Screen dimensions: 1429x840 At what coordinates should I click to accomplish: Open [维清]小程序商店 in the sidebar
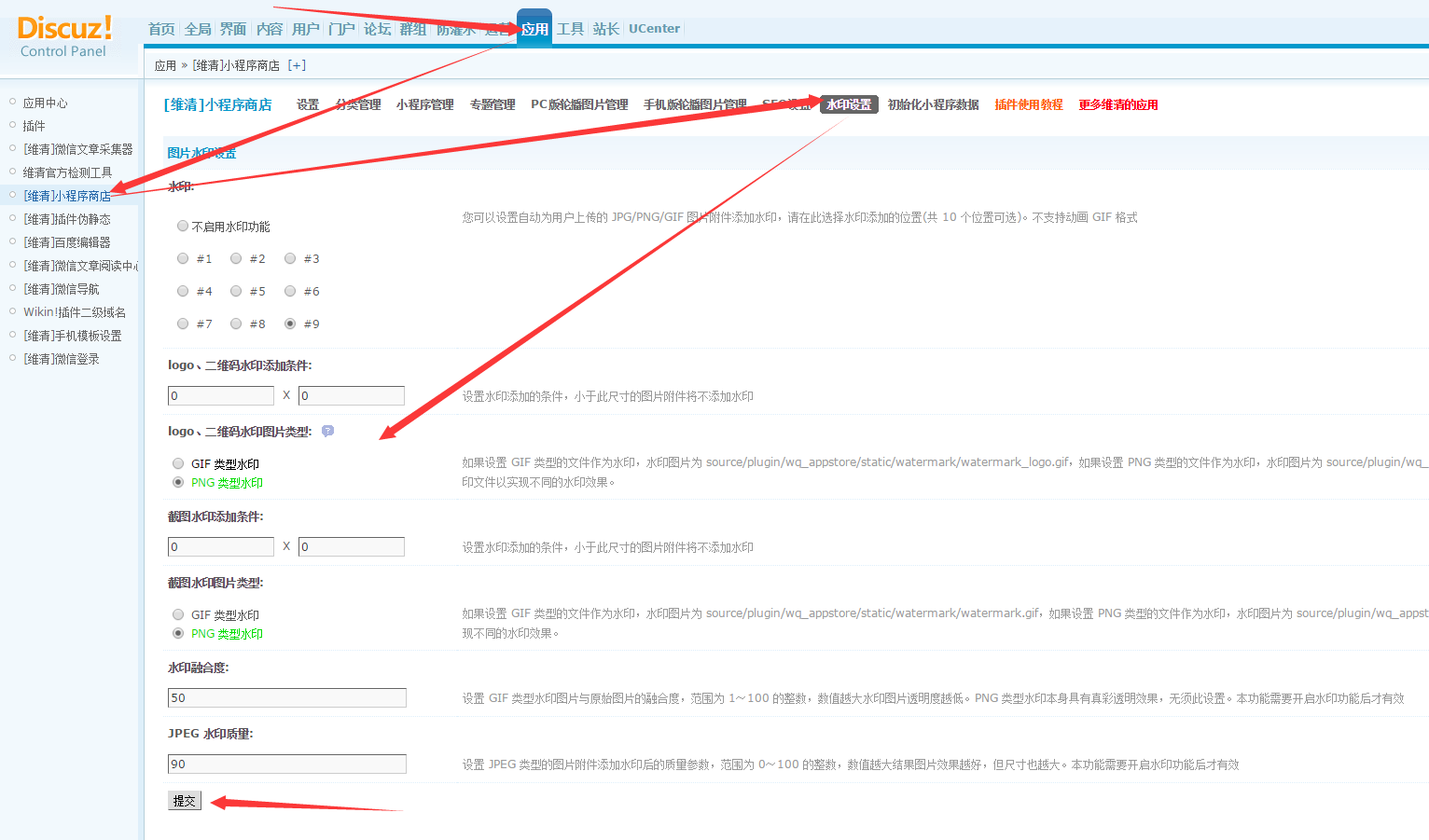coord(67,196)
